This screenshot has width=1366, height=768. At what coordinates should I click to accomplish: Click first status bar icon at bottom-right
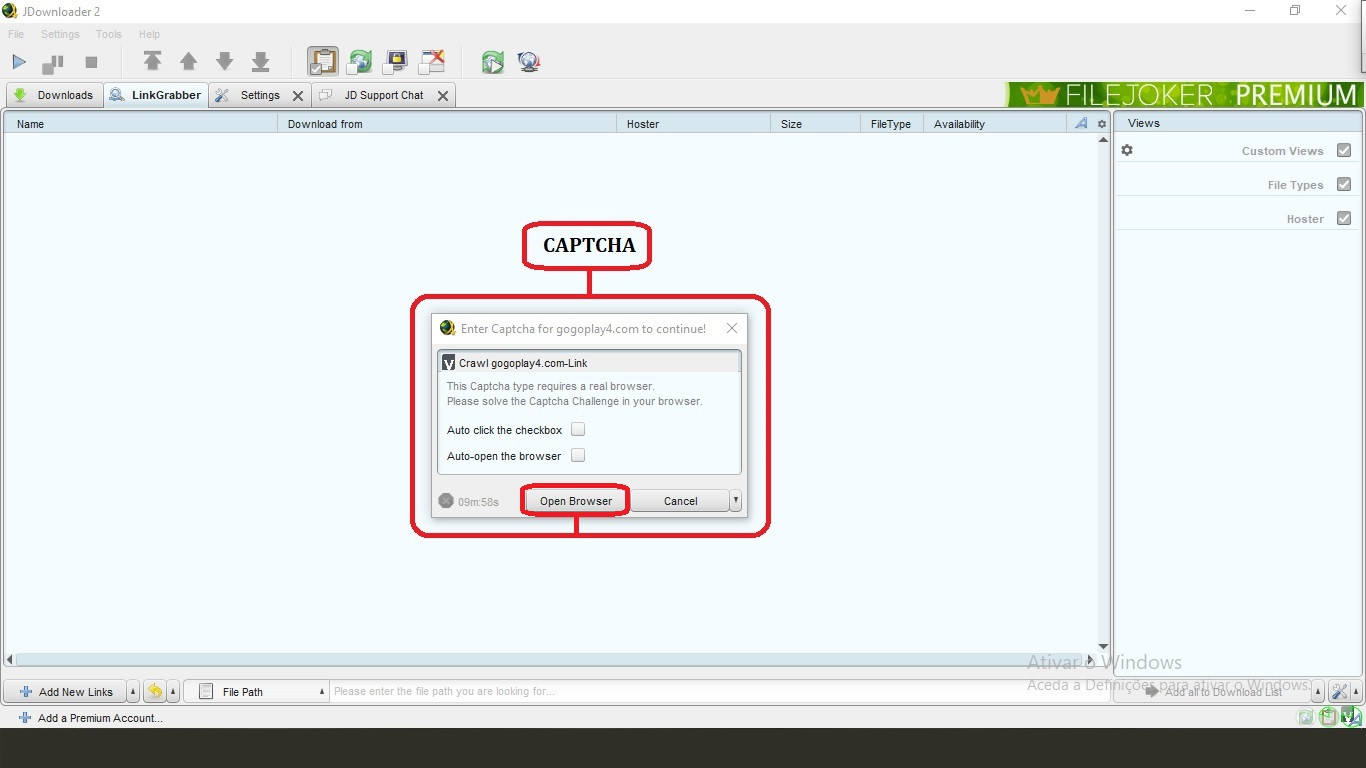point(1305,717)
